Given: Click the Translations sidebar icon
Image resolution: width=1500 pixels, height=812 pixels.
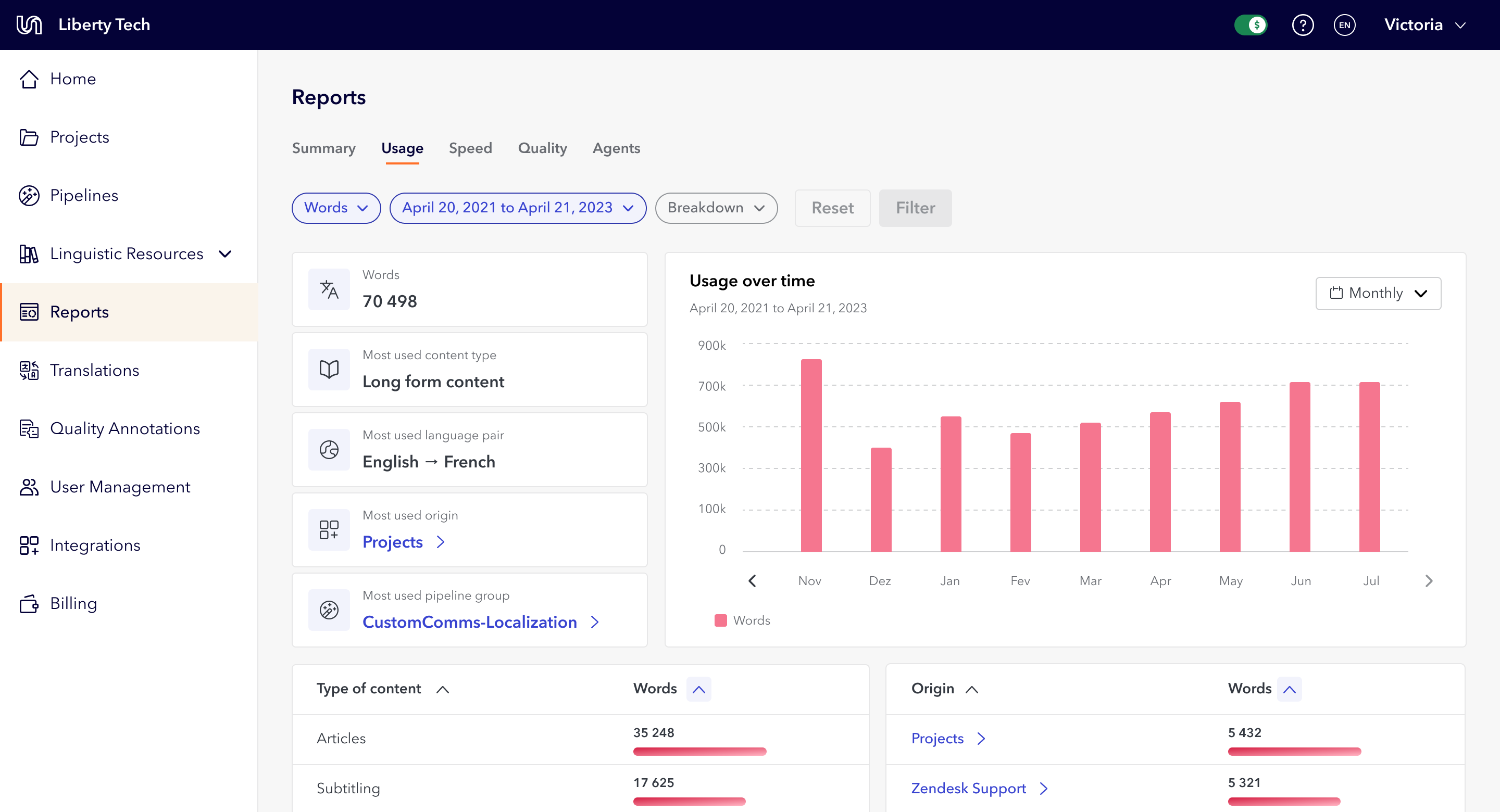Looking at the screenshot, I should tap(29, 370).
